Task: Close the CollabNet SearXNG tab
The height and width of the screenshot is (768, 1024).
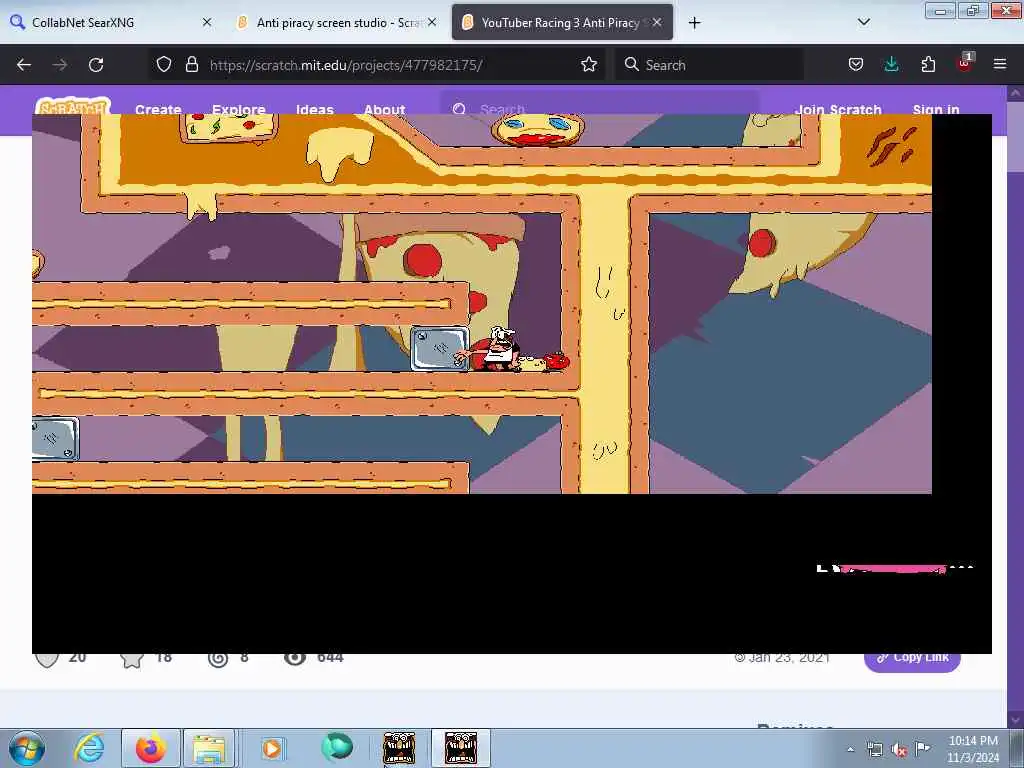Action: click(x=207, y=22)
